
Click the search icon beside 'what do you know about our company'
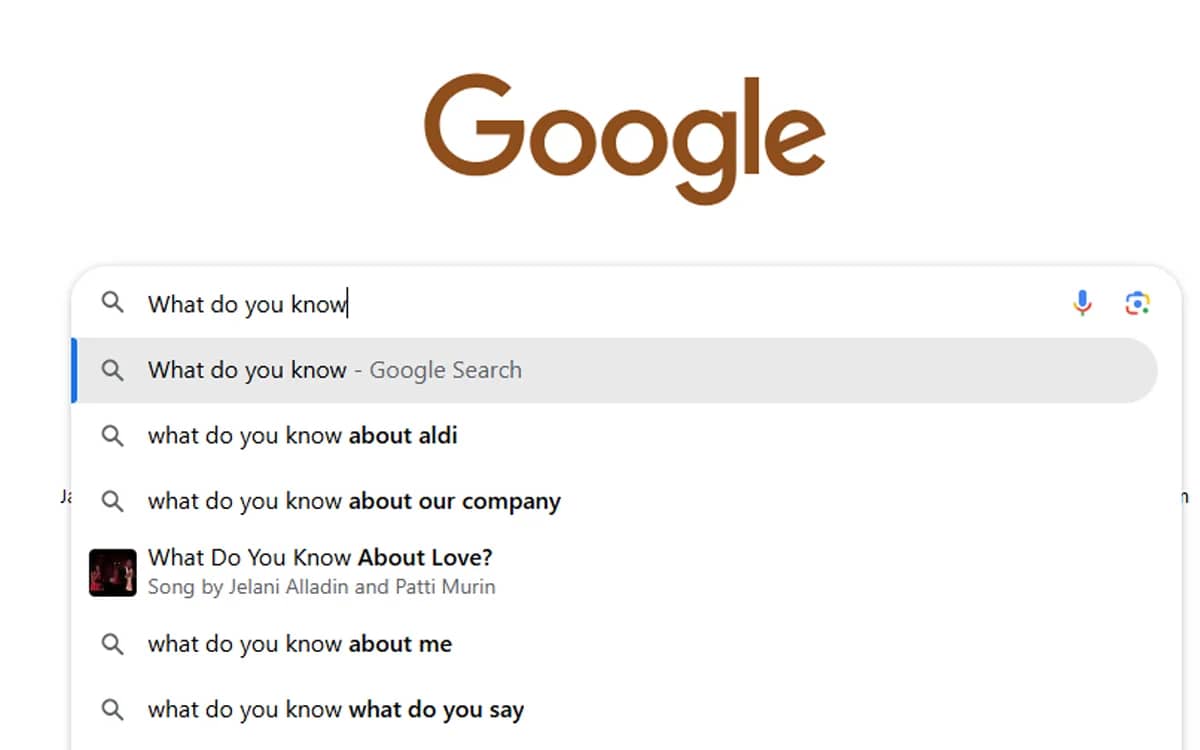click(112, 501)
